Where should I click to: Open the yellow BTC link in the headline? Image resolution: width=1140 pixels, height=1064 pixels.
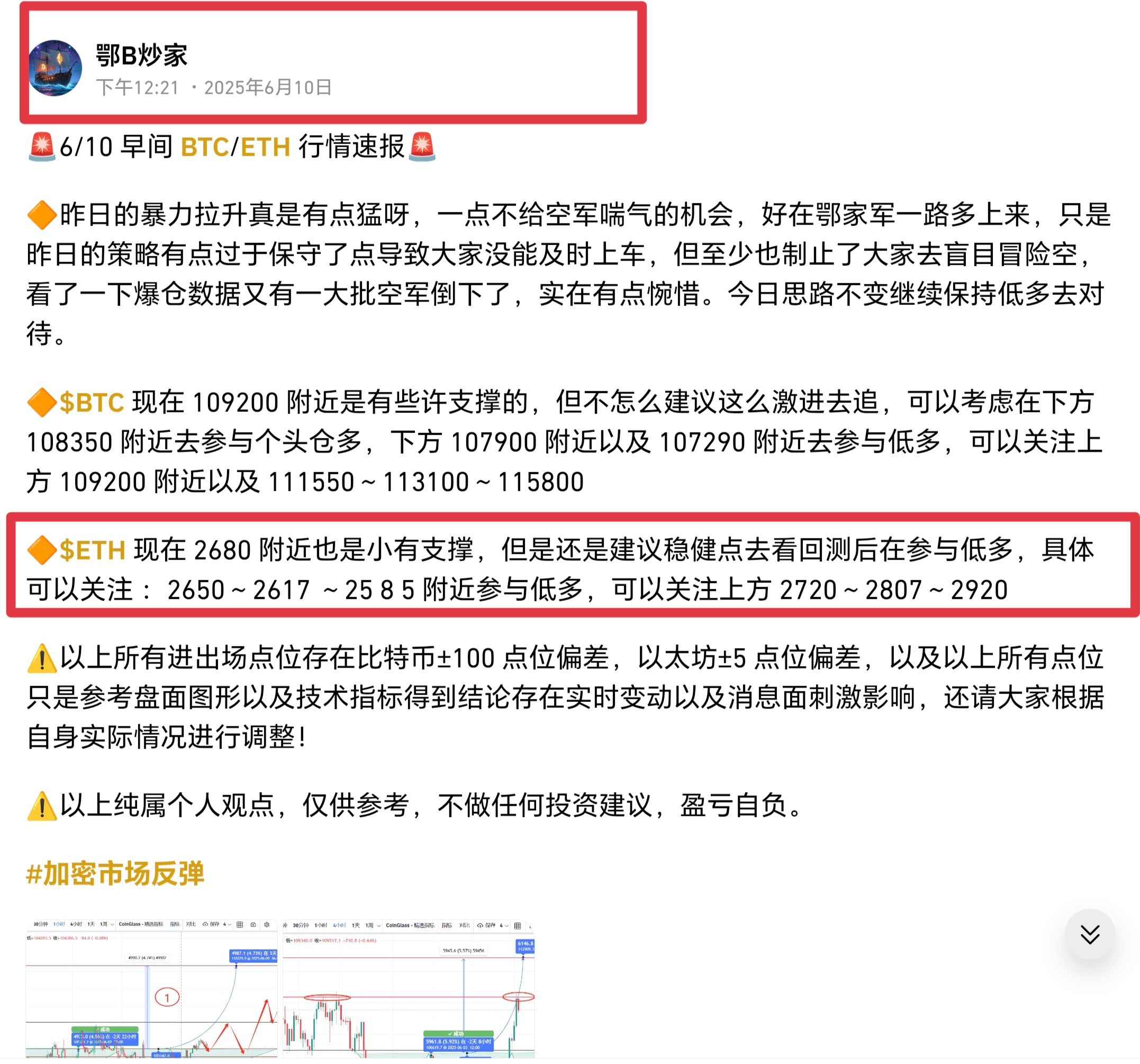205,147
